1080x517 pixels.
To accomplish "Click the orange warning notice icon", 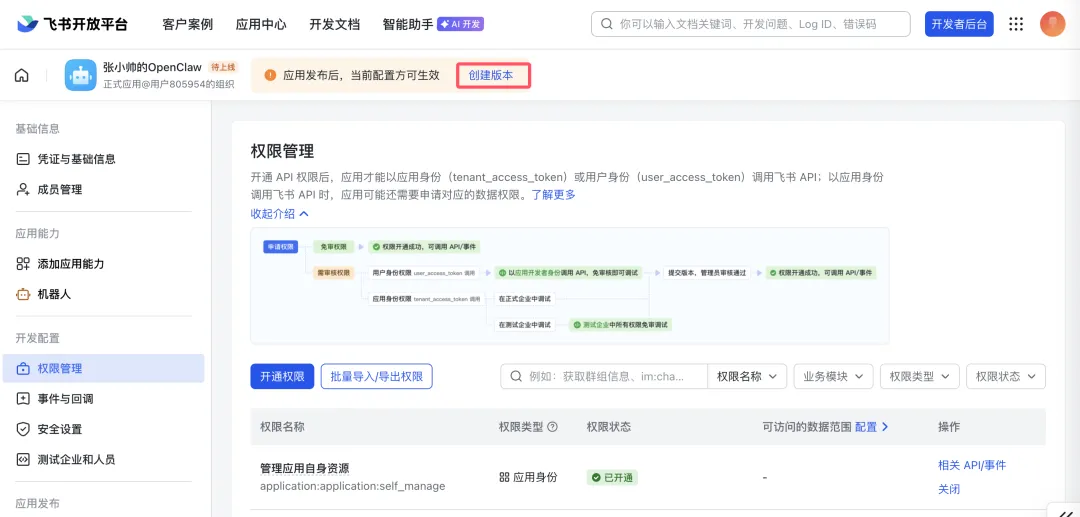I will click(270, 75).
